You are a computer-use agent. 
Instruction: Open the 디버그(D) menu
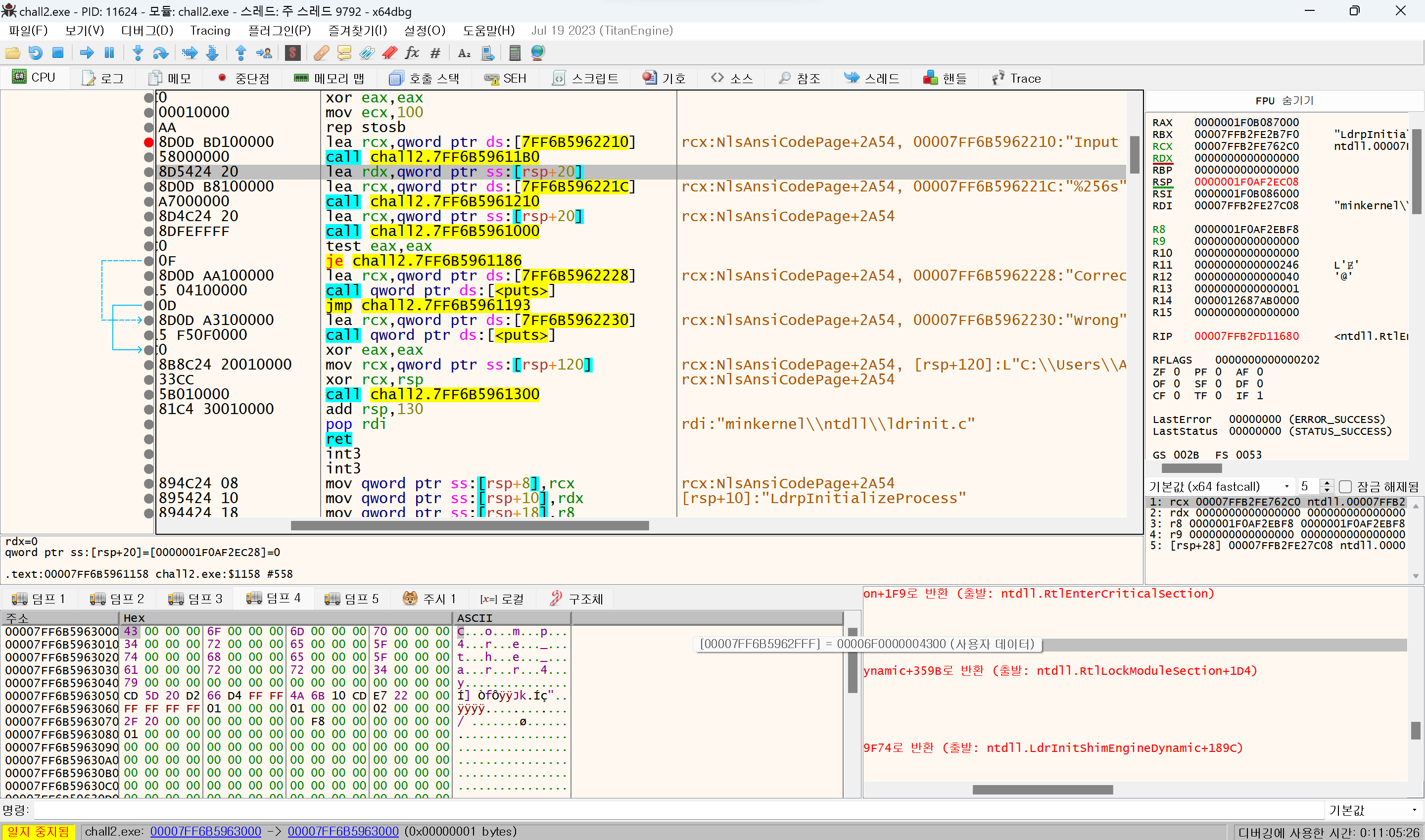pos(146,31)
